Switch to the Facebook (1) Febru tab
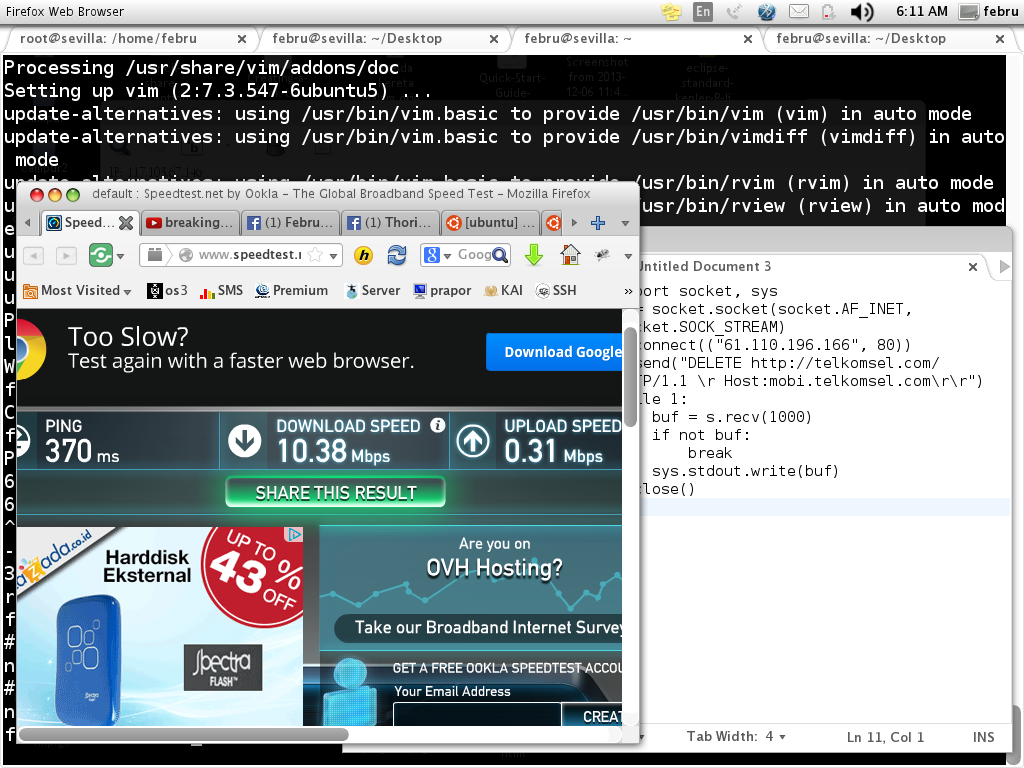1024x768 pixels. point(291,223)
